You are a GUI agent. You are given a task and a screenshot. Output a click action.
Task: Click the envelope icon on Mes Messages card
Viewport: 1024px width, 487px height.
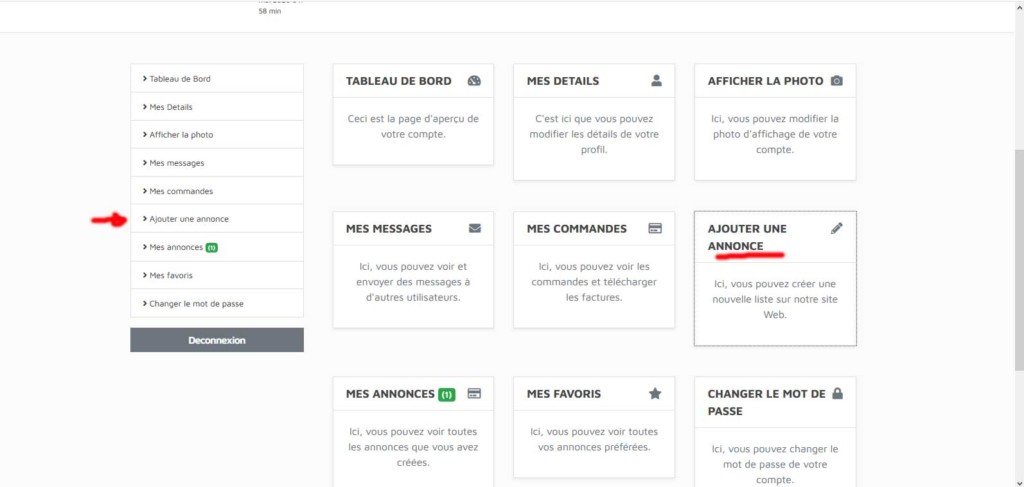pos(475,228)
